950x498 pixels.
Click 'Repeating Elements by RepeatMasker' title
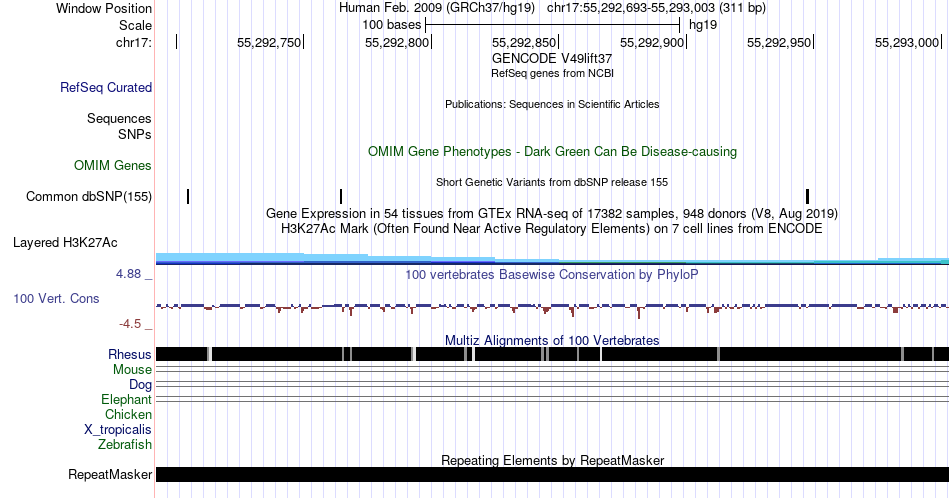click(x=552, y=460)
